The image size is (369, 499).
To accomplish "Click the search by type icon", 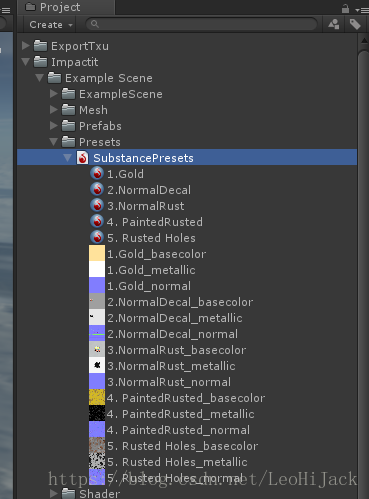I will 334,24.
